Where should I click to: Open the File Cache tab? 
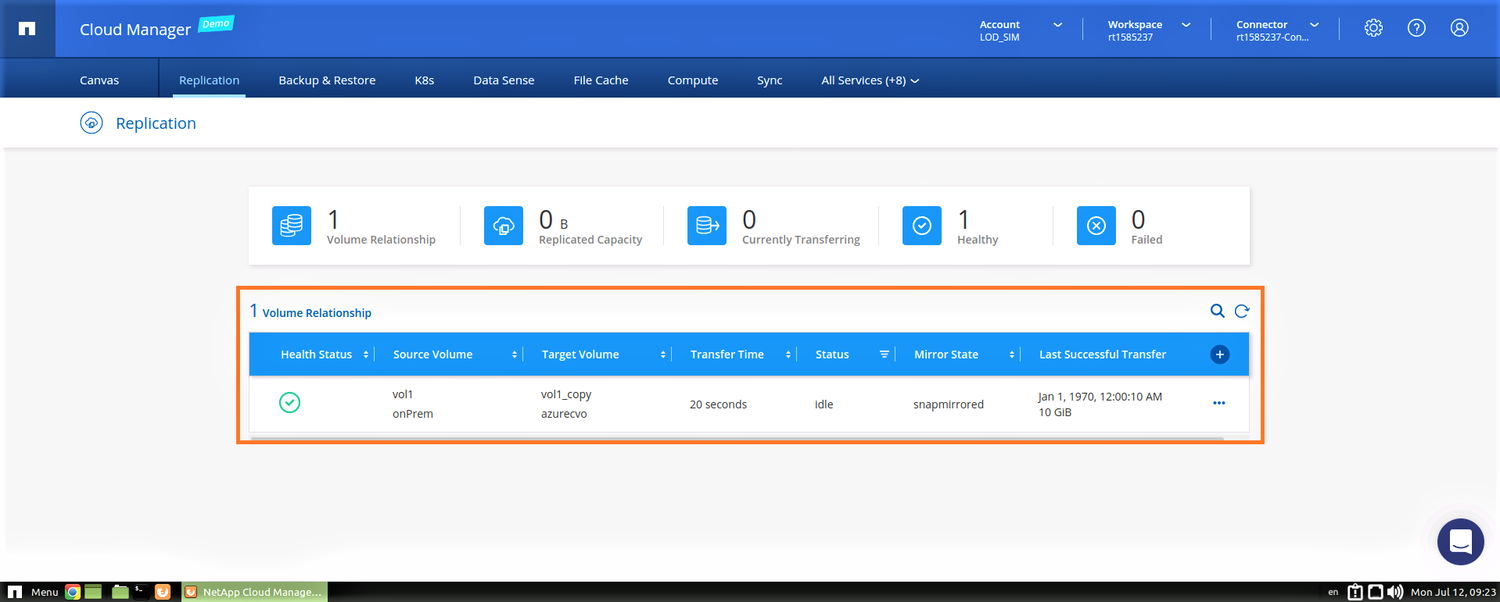[601, 80]
